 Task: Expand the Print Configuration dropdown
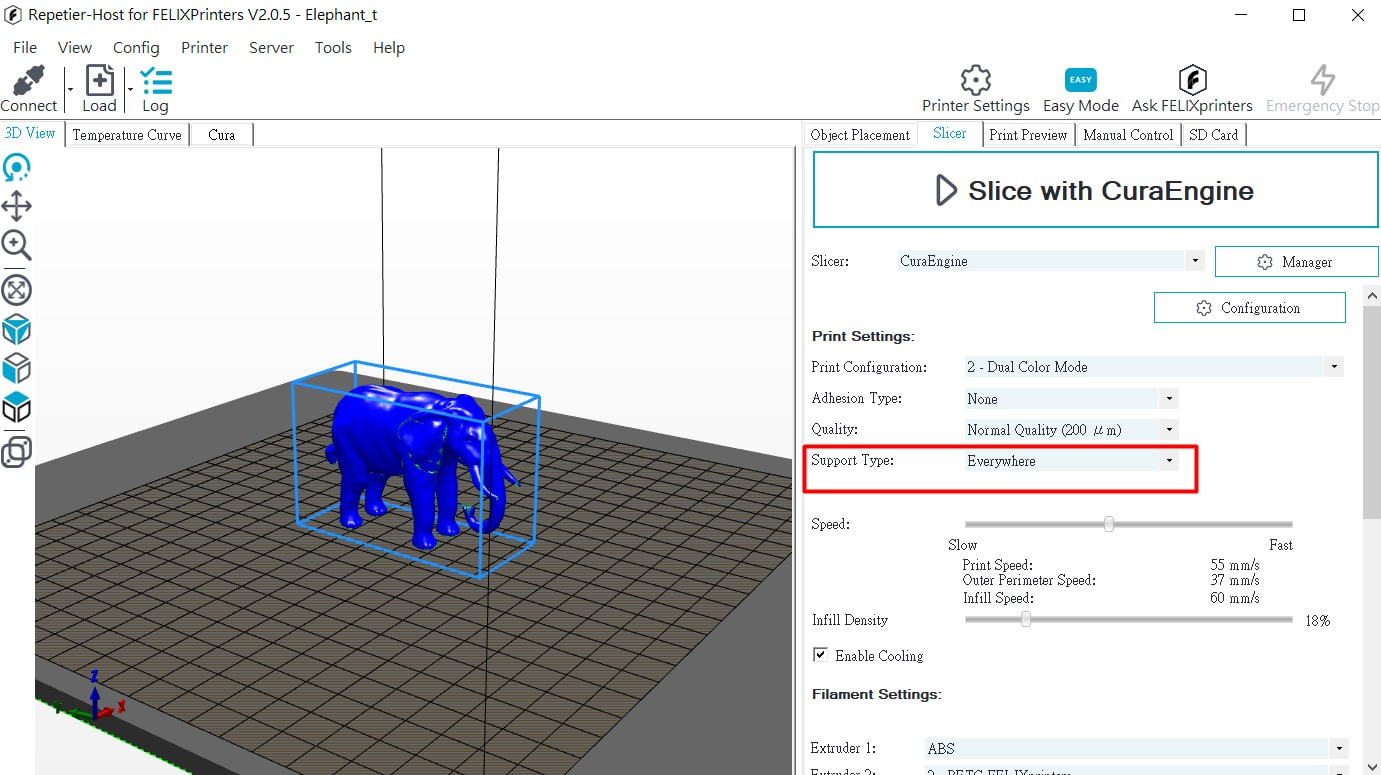click(1334, 367)
